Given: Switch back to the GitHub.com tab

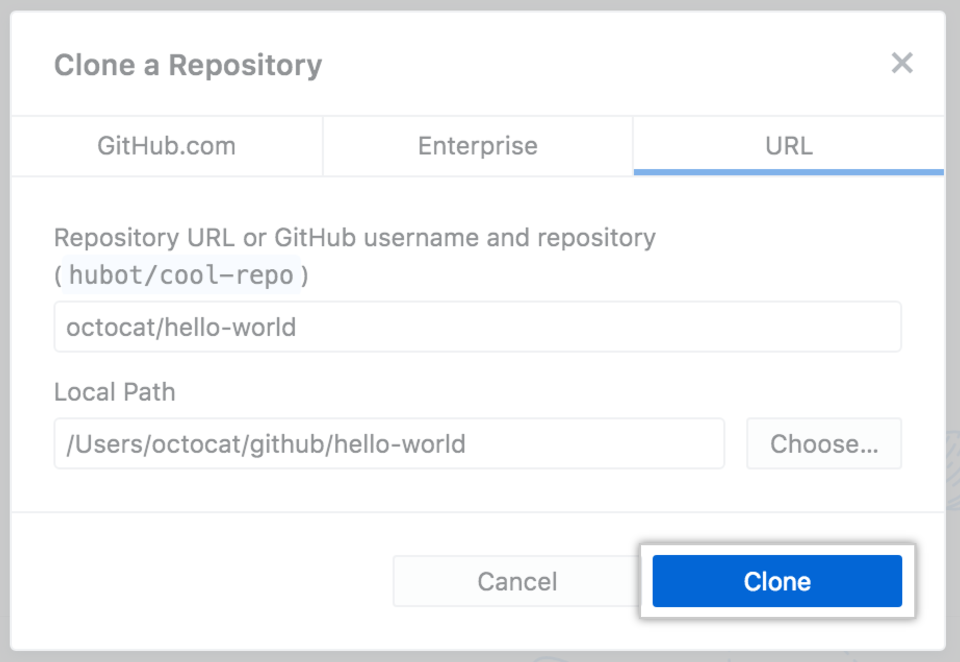Looking at the screenshot, I should [166, 145].
